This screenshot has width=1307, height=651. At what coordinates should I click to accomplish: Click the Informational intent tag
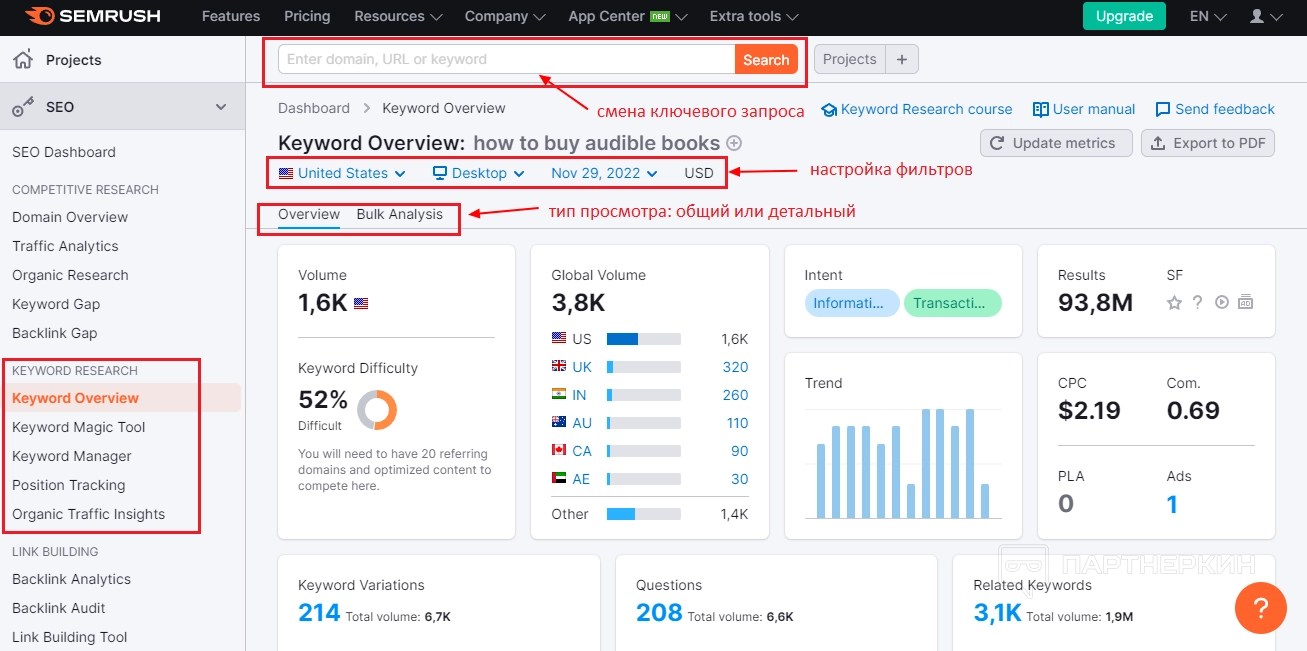tap(851, 303)
